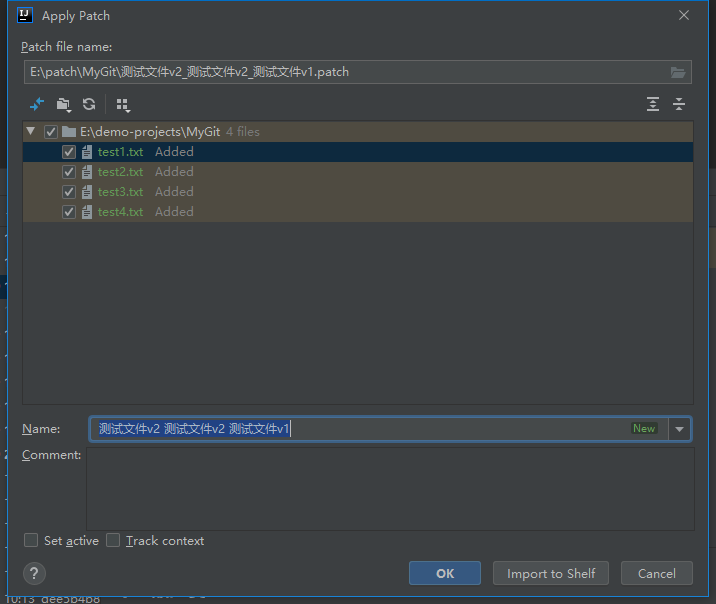Uncheck the test3.txt checkbox
Viewport: 716px width, 604px height.
click(x=69, y=192)
